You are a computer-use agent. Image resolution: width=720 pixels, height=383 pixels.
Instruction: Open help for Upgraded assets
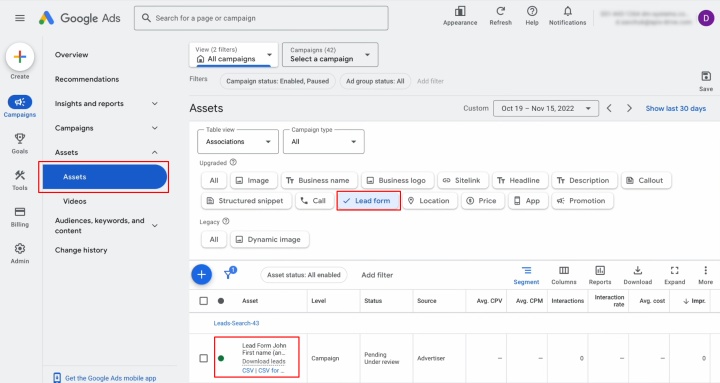(x=233, y=163)
